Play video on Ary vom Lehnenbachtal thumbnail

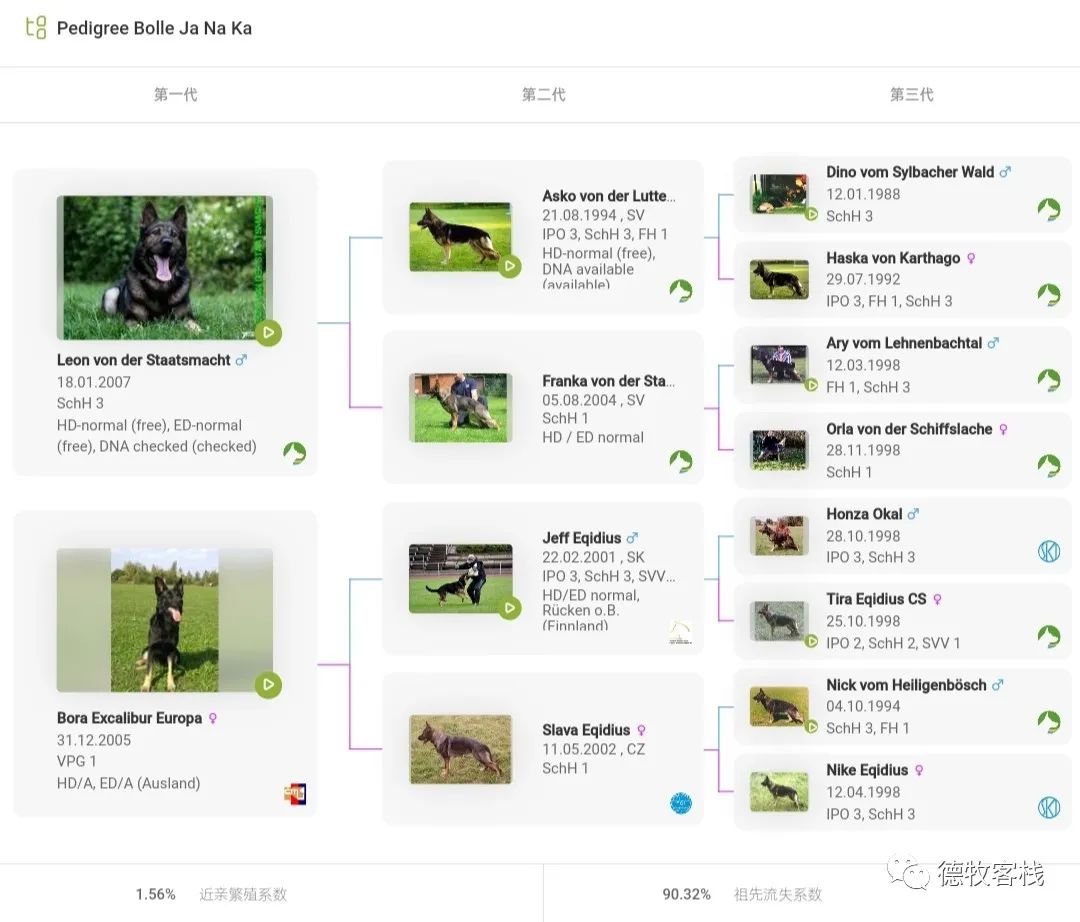[x=812, y=385]
